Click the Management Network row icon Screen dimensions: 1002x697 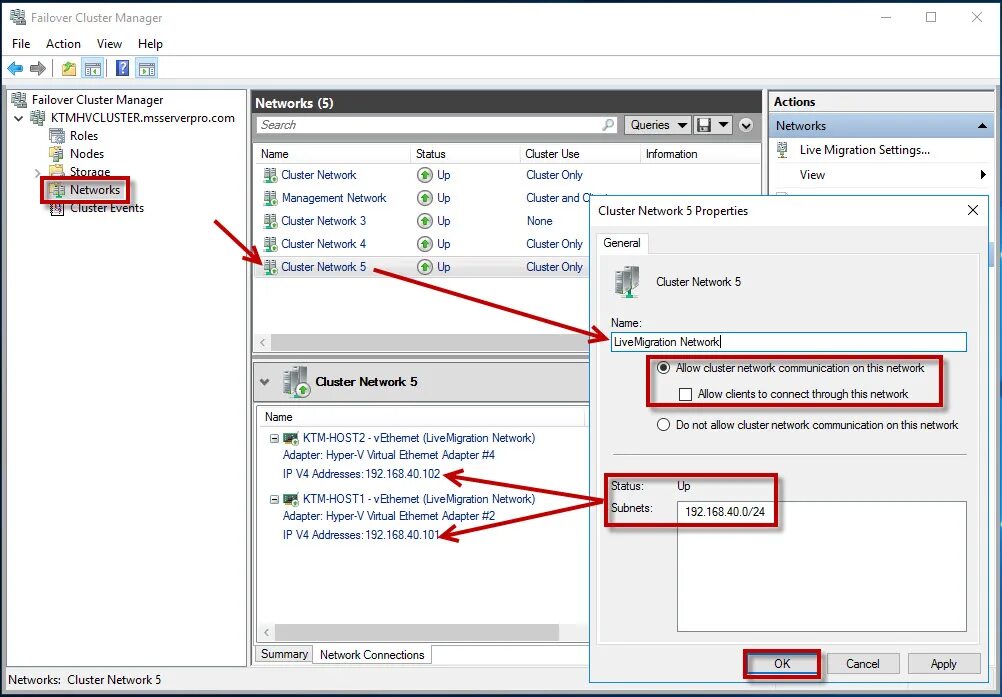[x=270, y=198]
